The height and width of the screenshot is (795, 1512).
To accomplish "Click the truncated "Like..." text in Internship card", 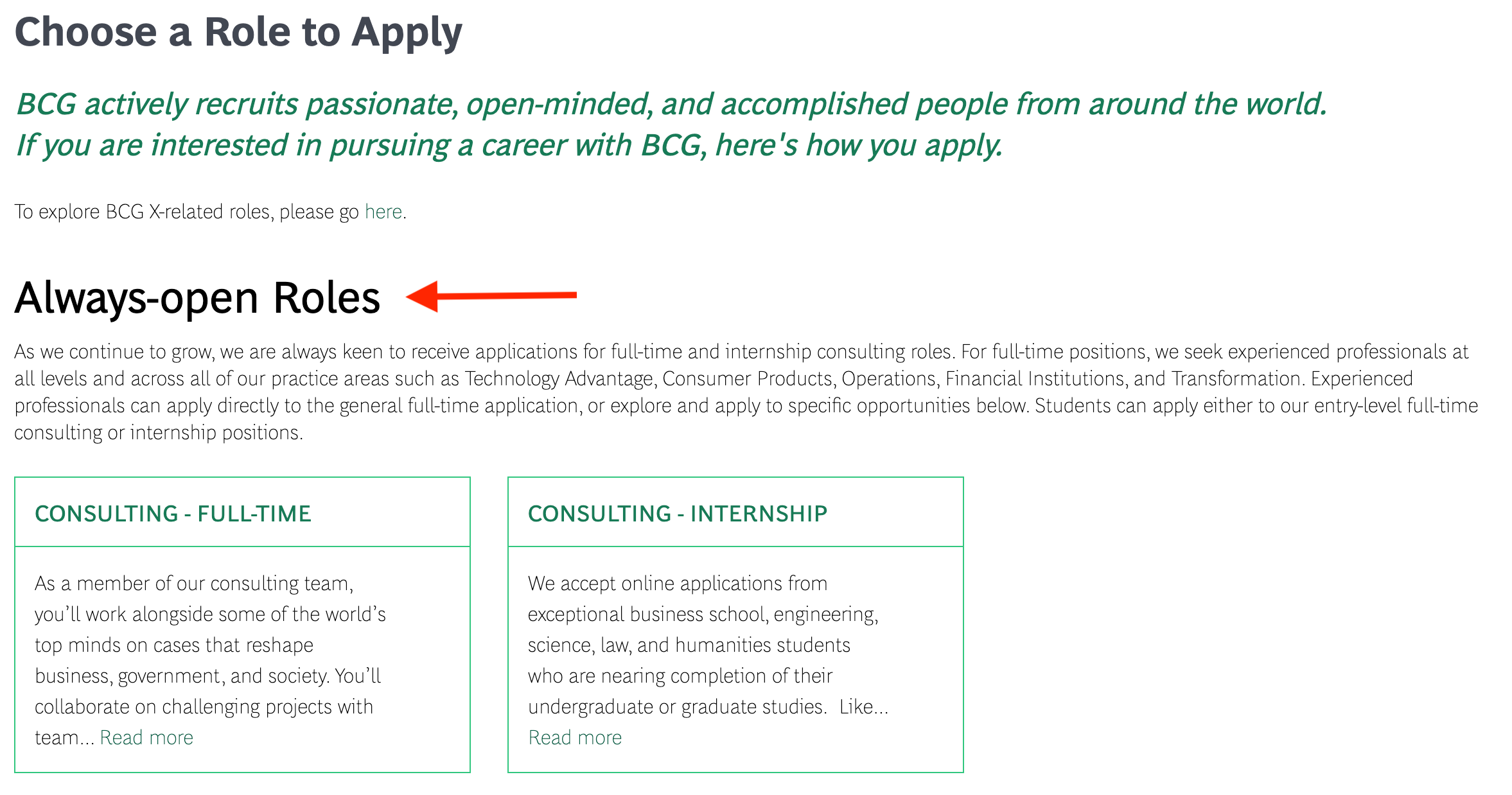I will click(x=864, y=706).
